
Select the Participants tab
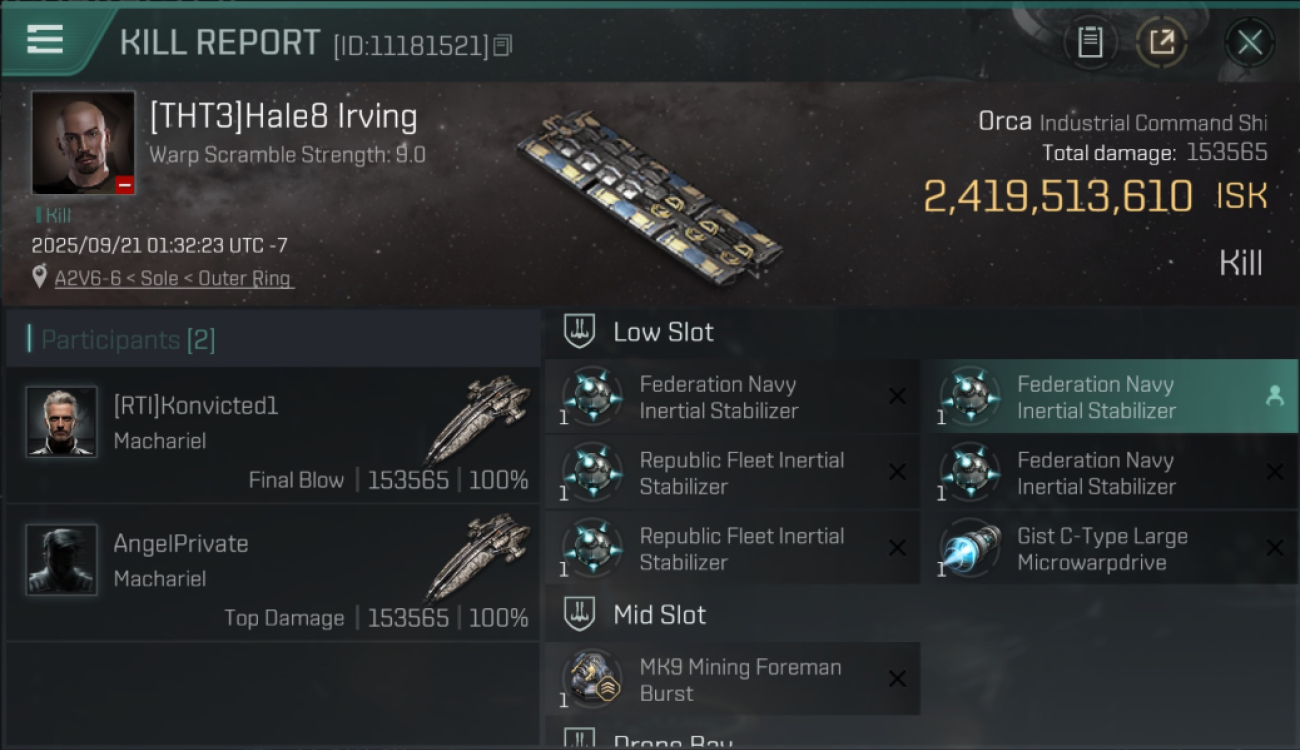pyautogui.click(x=128, y=340)
